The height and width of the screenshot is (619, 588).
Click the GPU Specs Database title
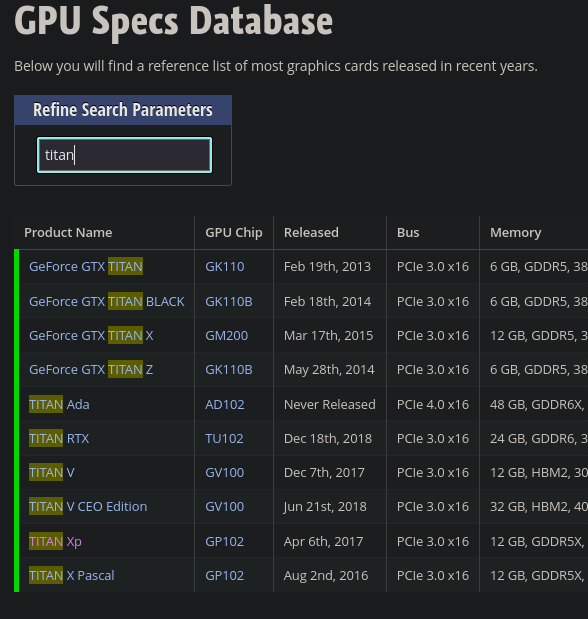(x=173, y=22)
